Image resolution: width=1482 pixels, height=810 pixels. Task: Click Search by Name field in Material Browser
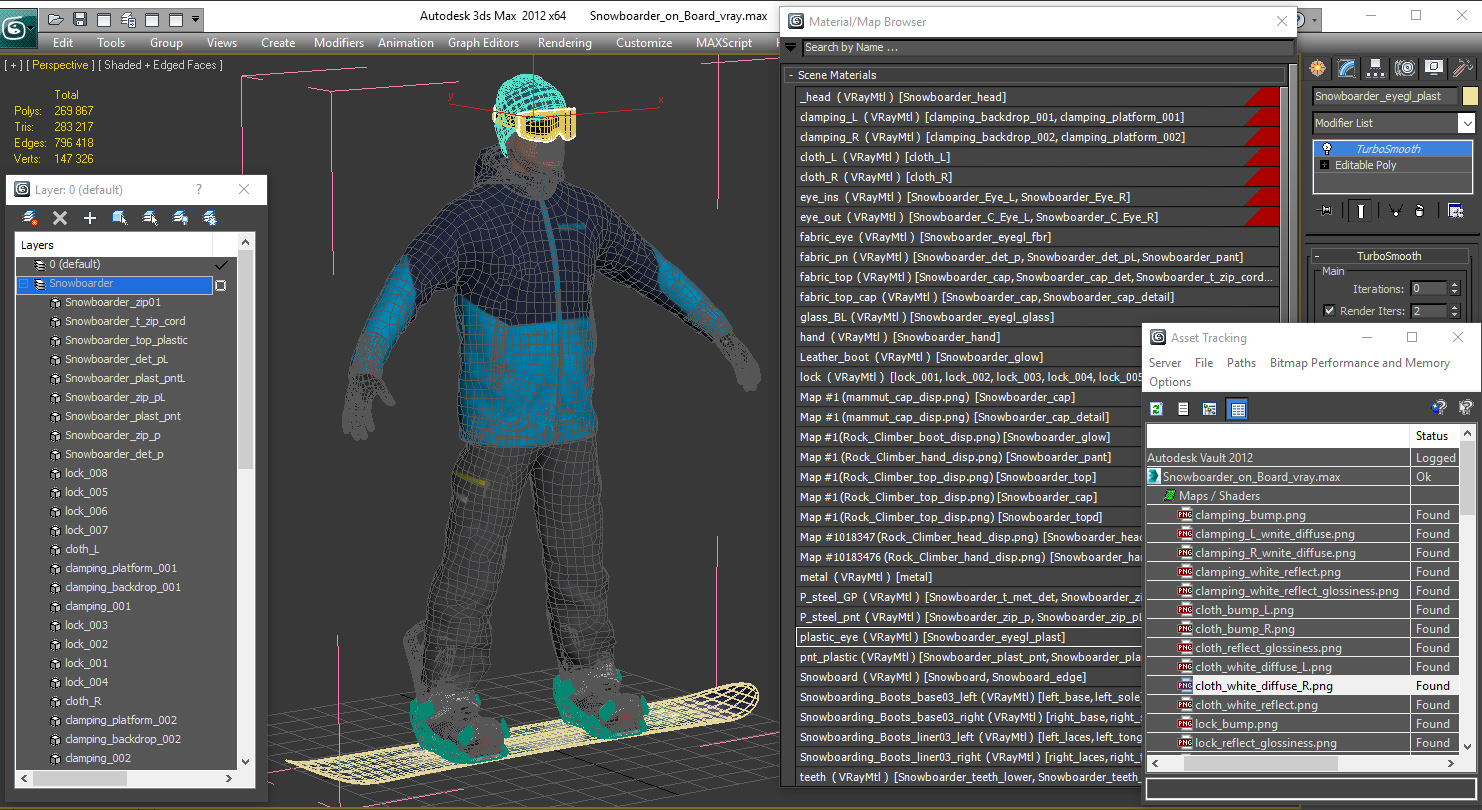[x=1048, y=47]
